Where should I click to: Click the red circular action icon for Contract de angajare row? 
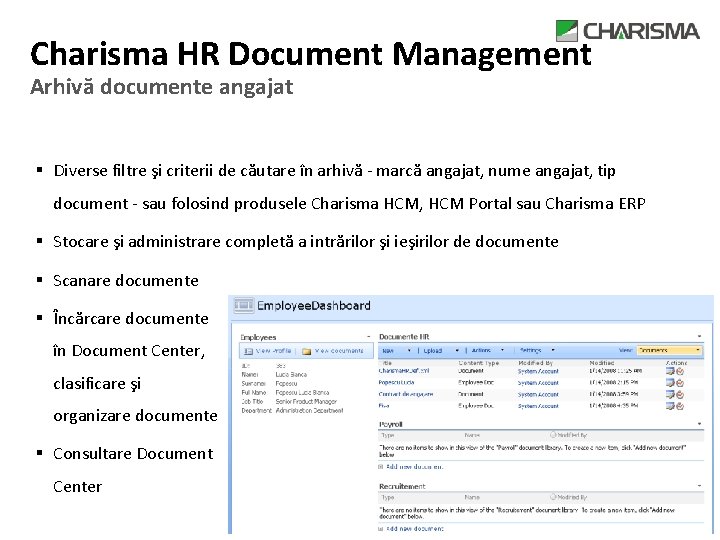(680, 394)
